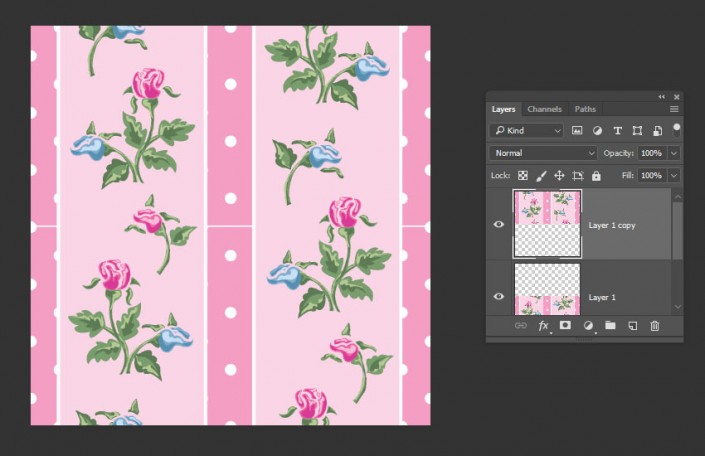705x456 pixels.
Task: Open the Layers panel options menu
Action: click(674, 109)
